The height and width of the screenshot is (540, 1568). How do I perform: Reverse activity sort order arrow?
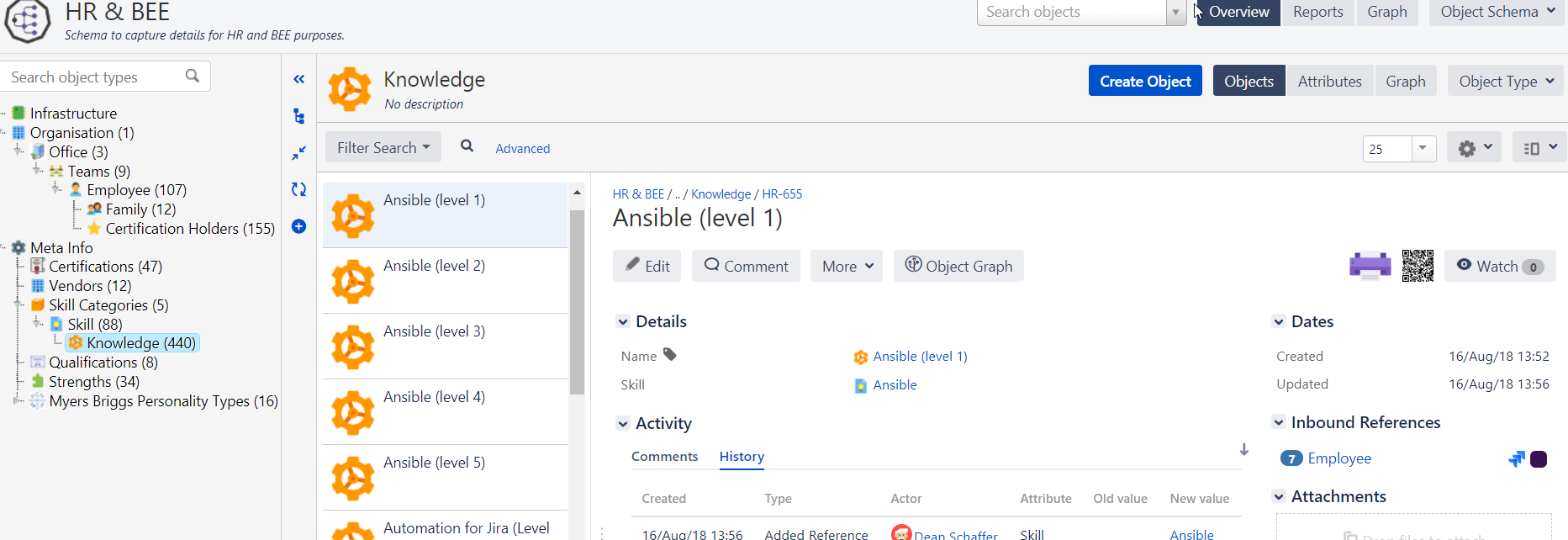tap(1243, 450)
